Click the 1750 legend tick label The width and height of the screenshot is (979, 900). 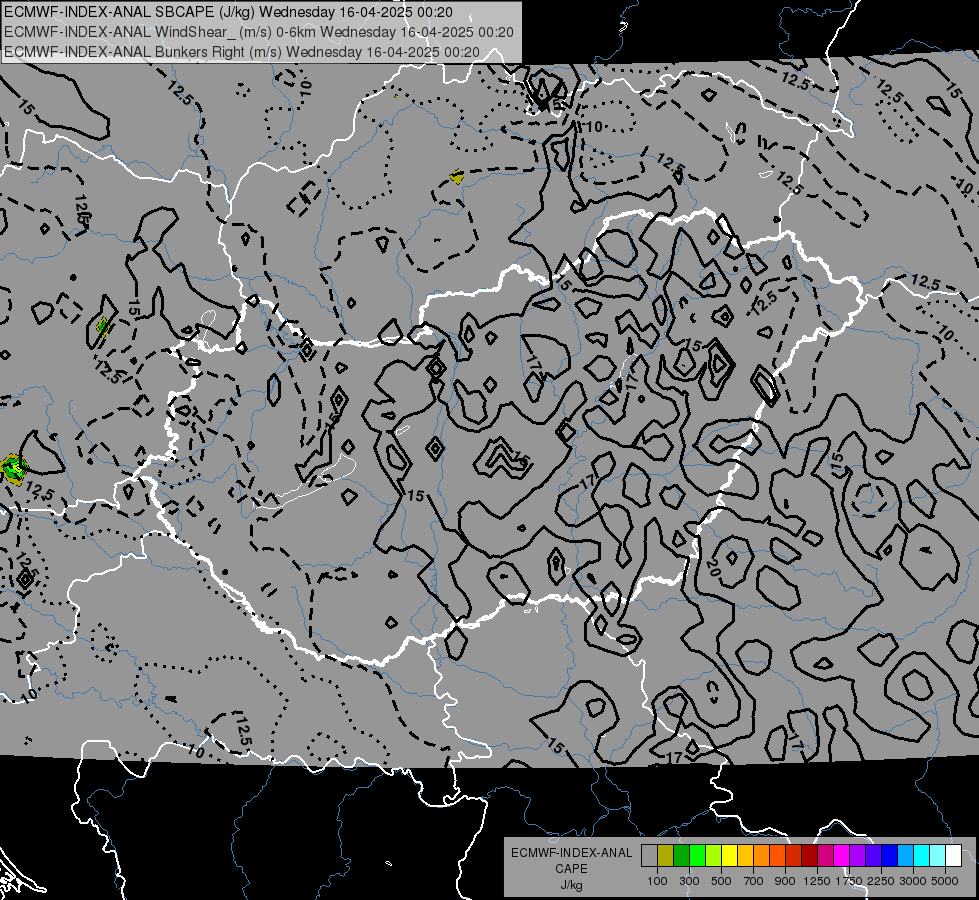(849, 881)
